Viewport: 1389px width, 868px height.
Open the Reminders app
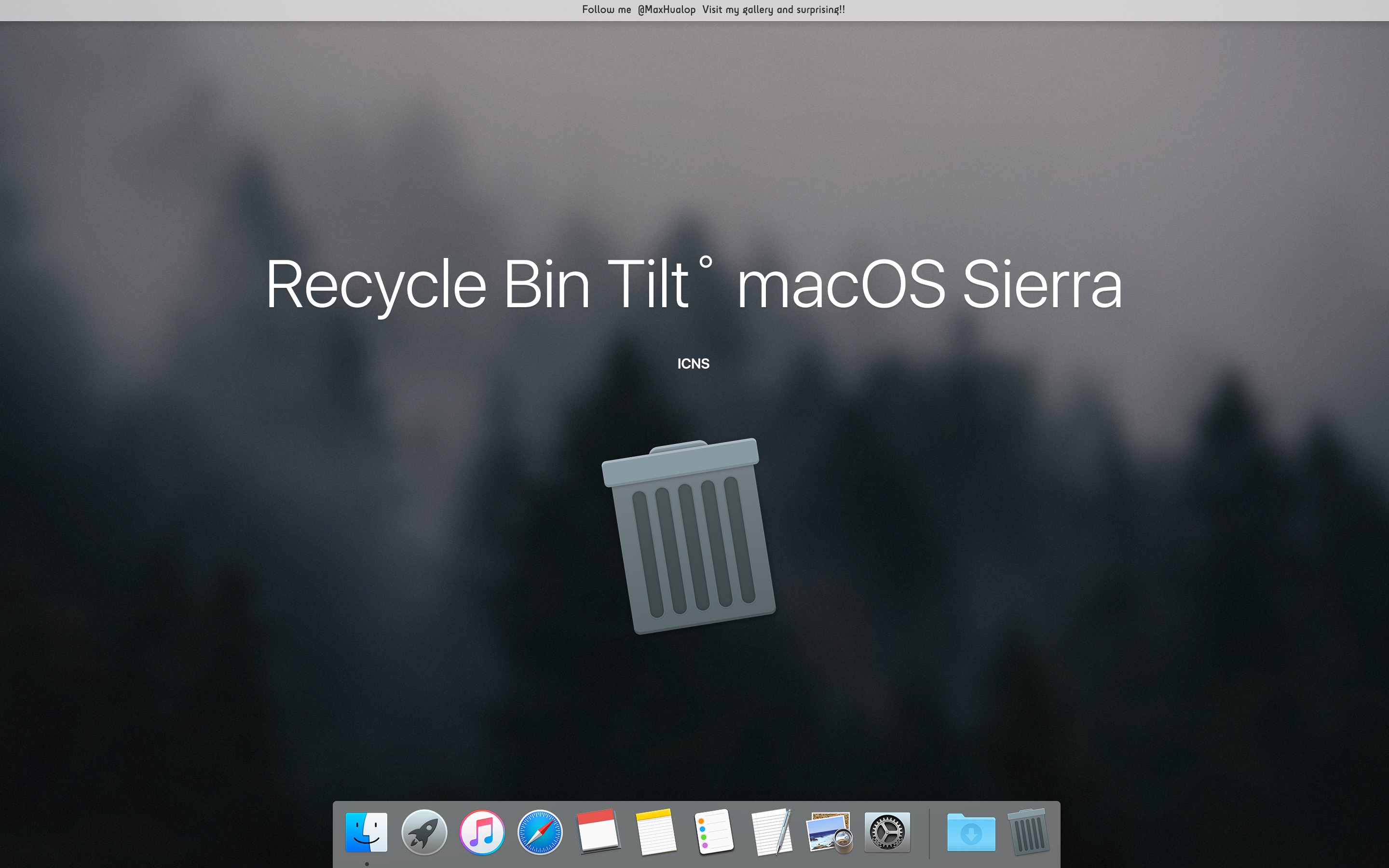click(x=714, y=832)
